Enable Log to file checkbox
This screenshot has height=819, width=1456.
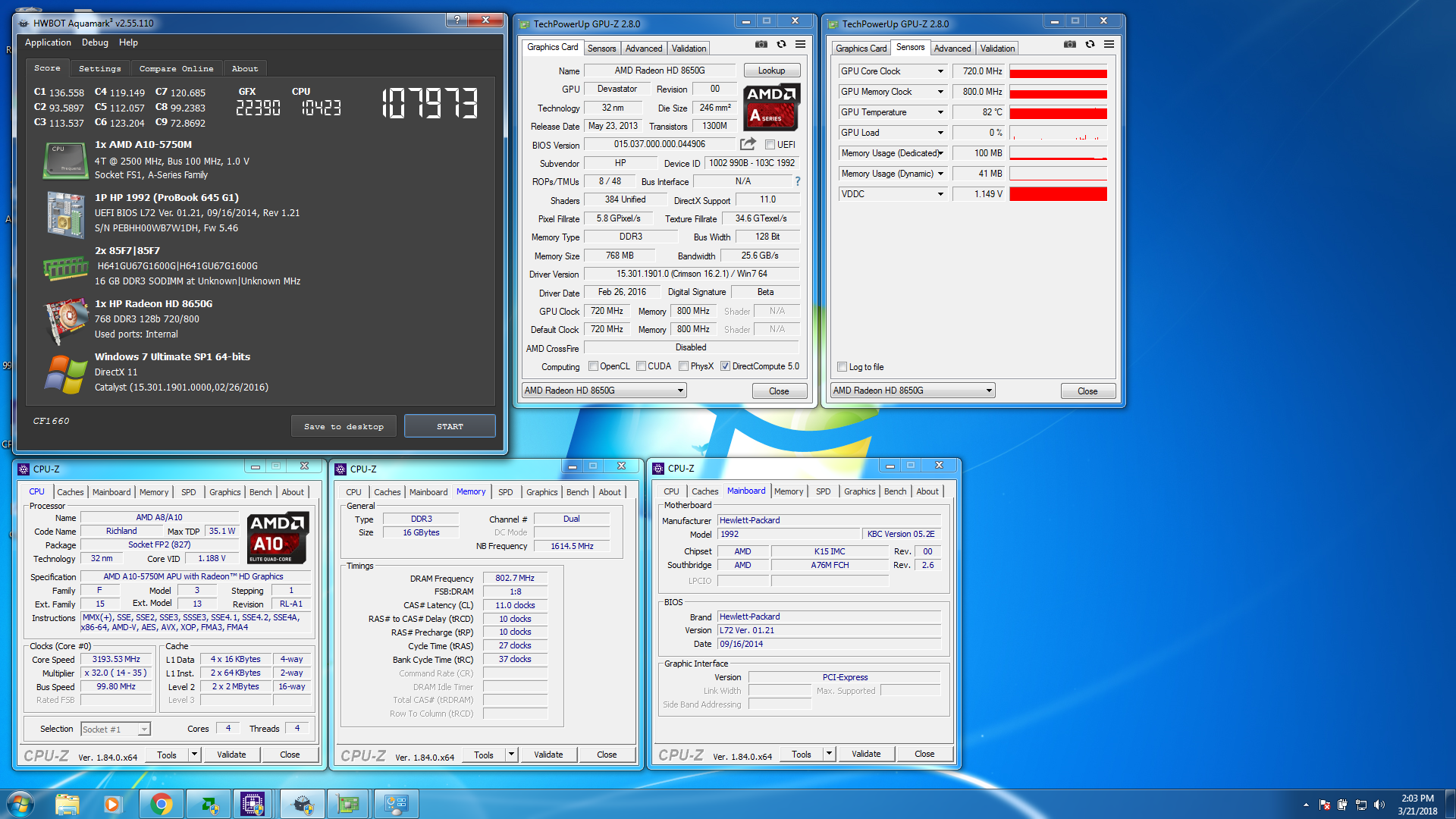(x=842, y=367)
